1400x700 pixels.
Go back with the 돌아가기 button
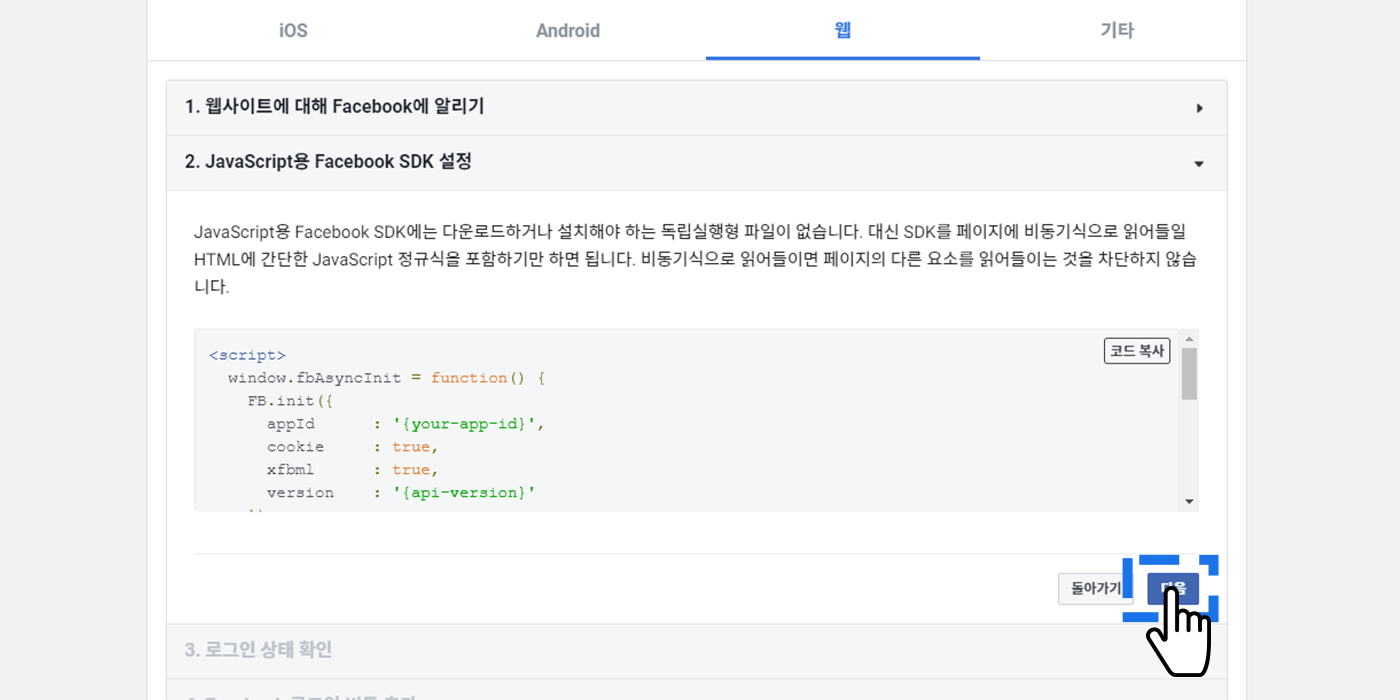[x=1096, y=589]
